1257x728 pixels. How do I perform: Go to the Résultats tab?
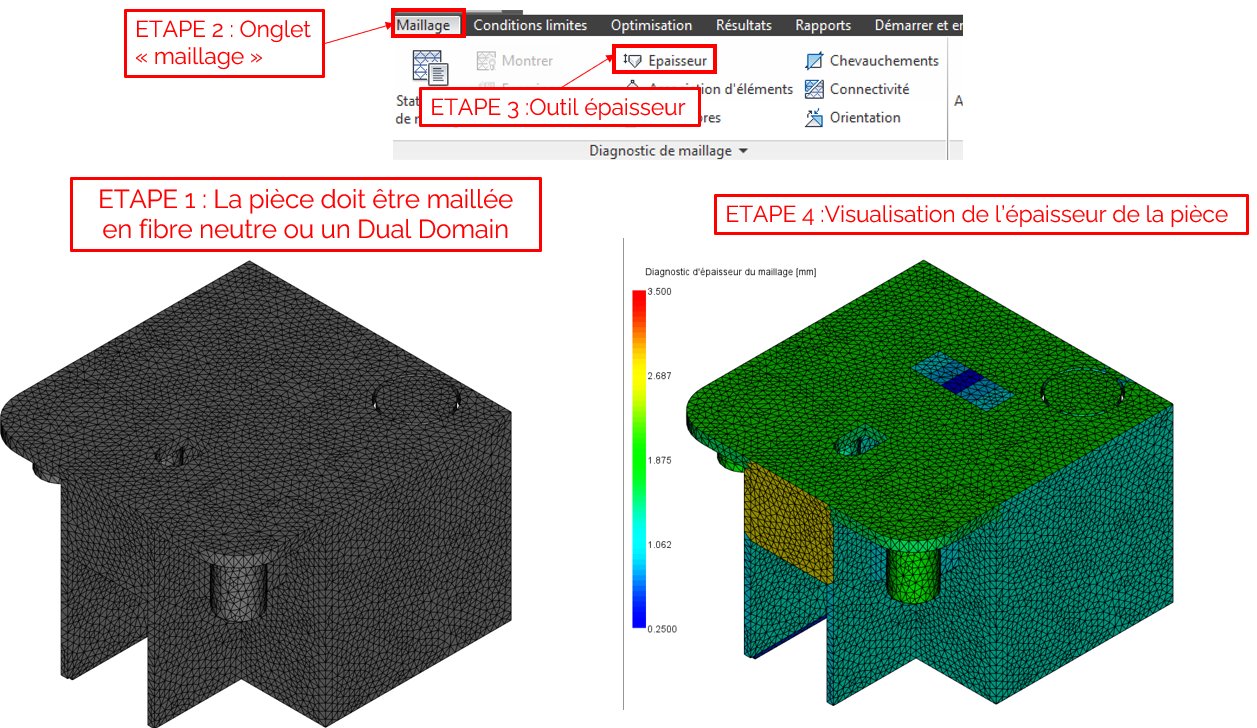[743, 25]
